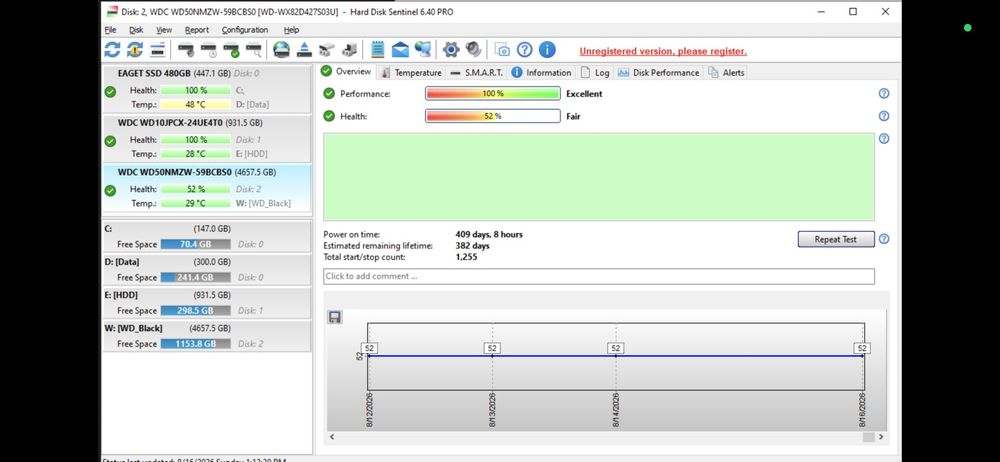The image size is (1000, 462).
Task: Click the camera screenshot toolbar icon
Action: pyautogui.click(x=503, y=50)
